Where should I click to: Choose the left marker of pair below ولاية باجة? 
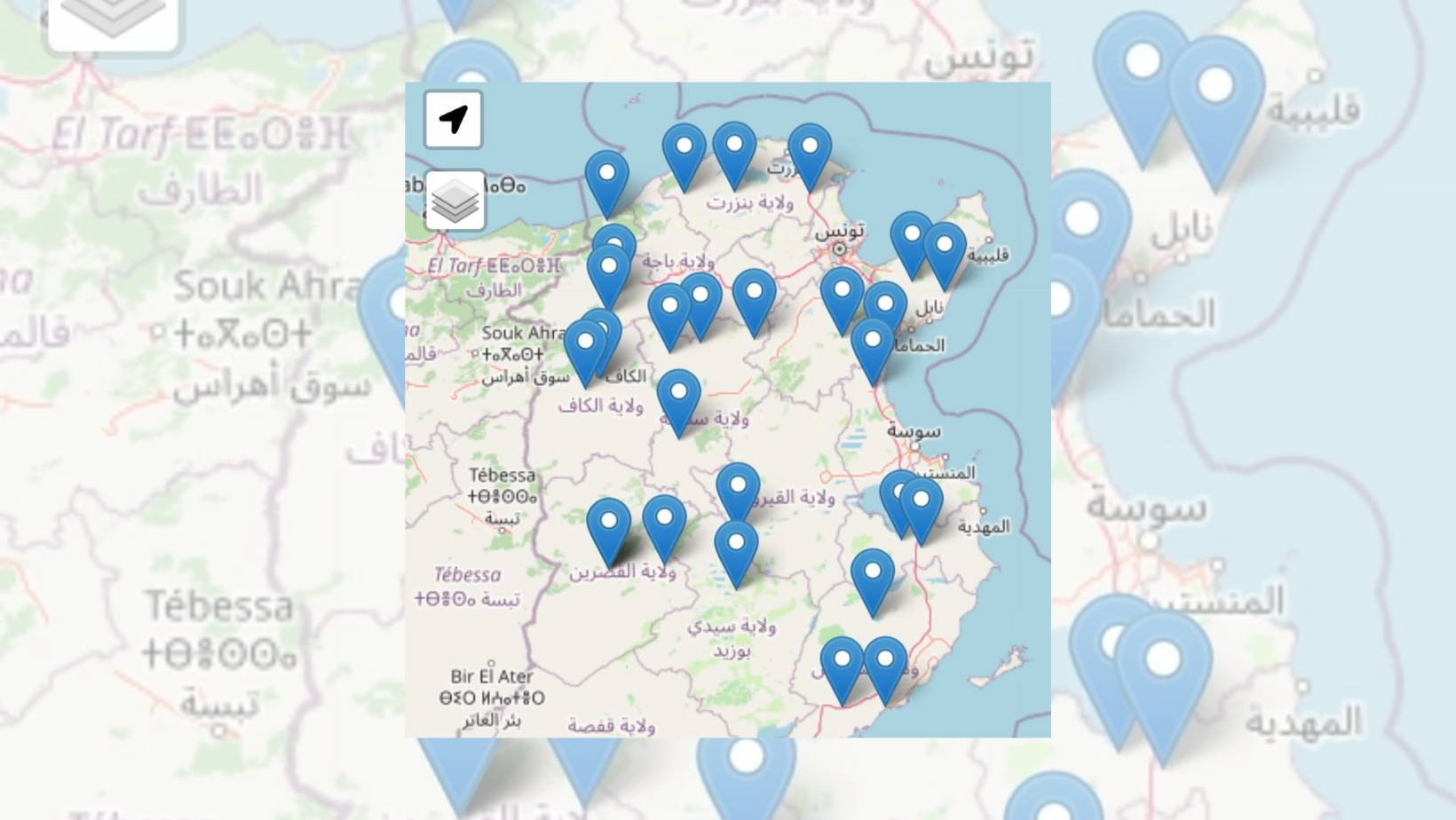click(x=669, y=319)
